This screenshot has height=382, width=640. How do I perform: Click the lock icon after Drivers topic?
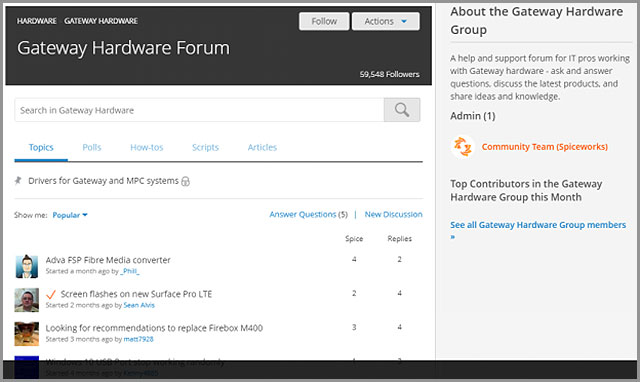point(185,181)
